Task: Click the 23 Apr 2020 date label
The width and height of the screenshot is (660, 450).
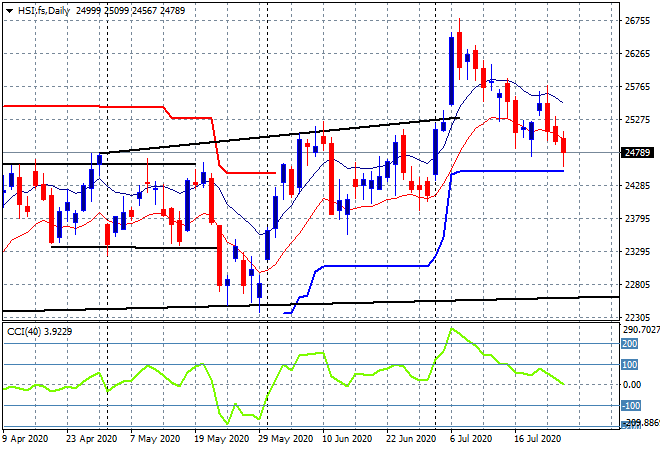Action: click(x=91, y=439)
